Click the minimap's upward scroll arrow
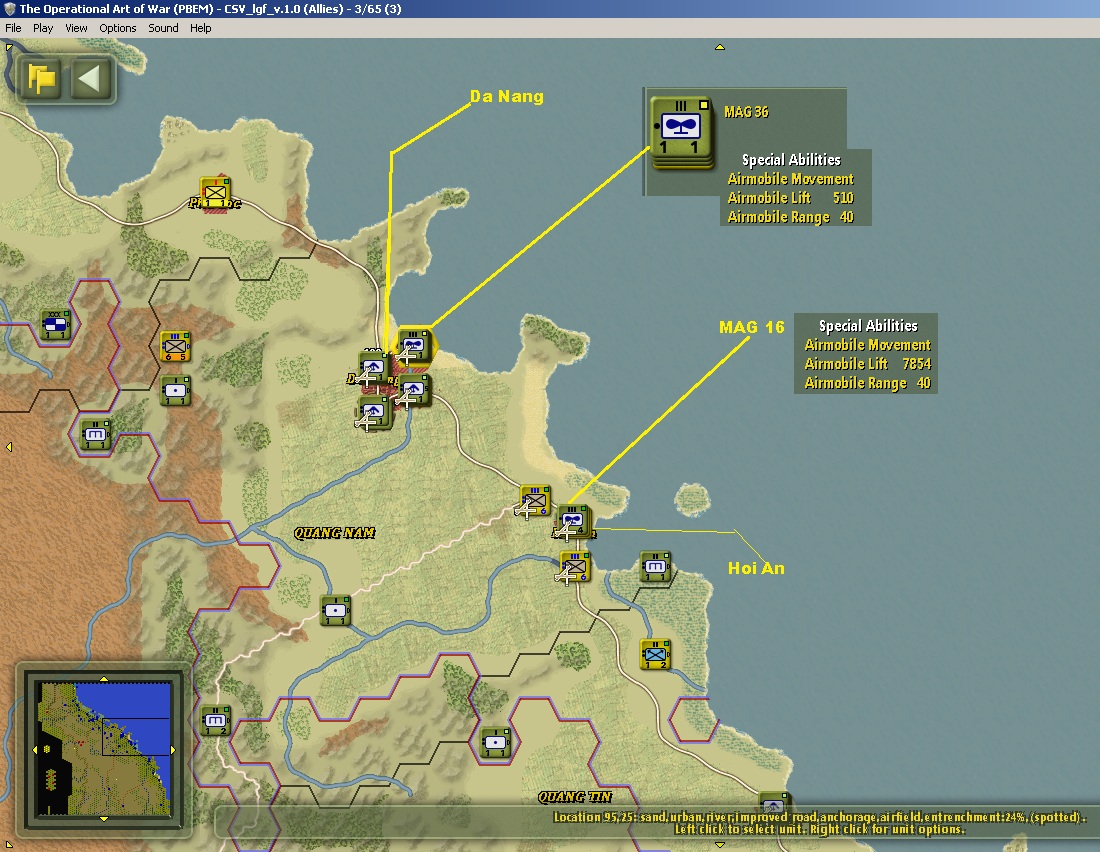1100x852 pixels. tap(104, 679)
